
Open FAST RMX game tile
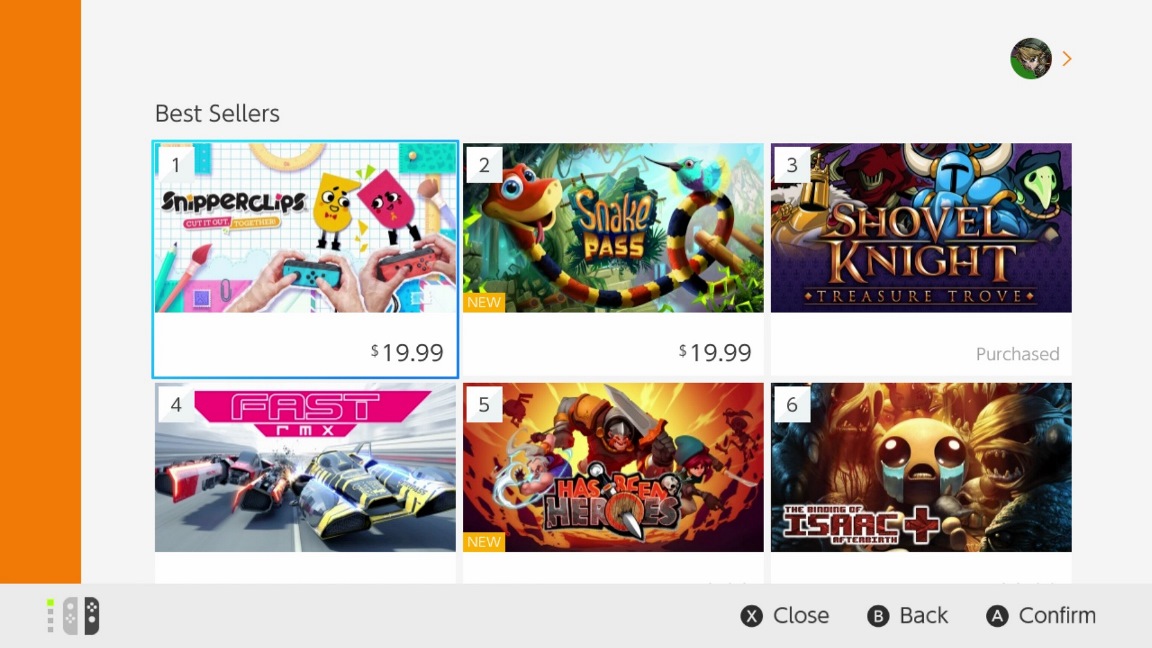305,467
